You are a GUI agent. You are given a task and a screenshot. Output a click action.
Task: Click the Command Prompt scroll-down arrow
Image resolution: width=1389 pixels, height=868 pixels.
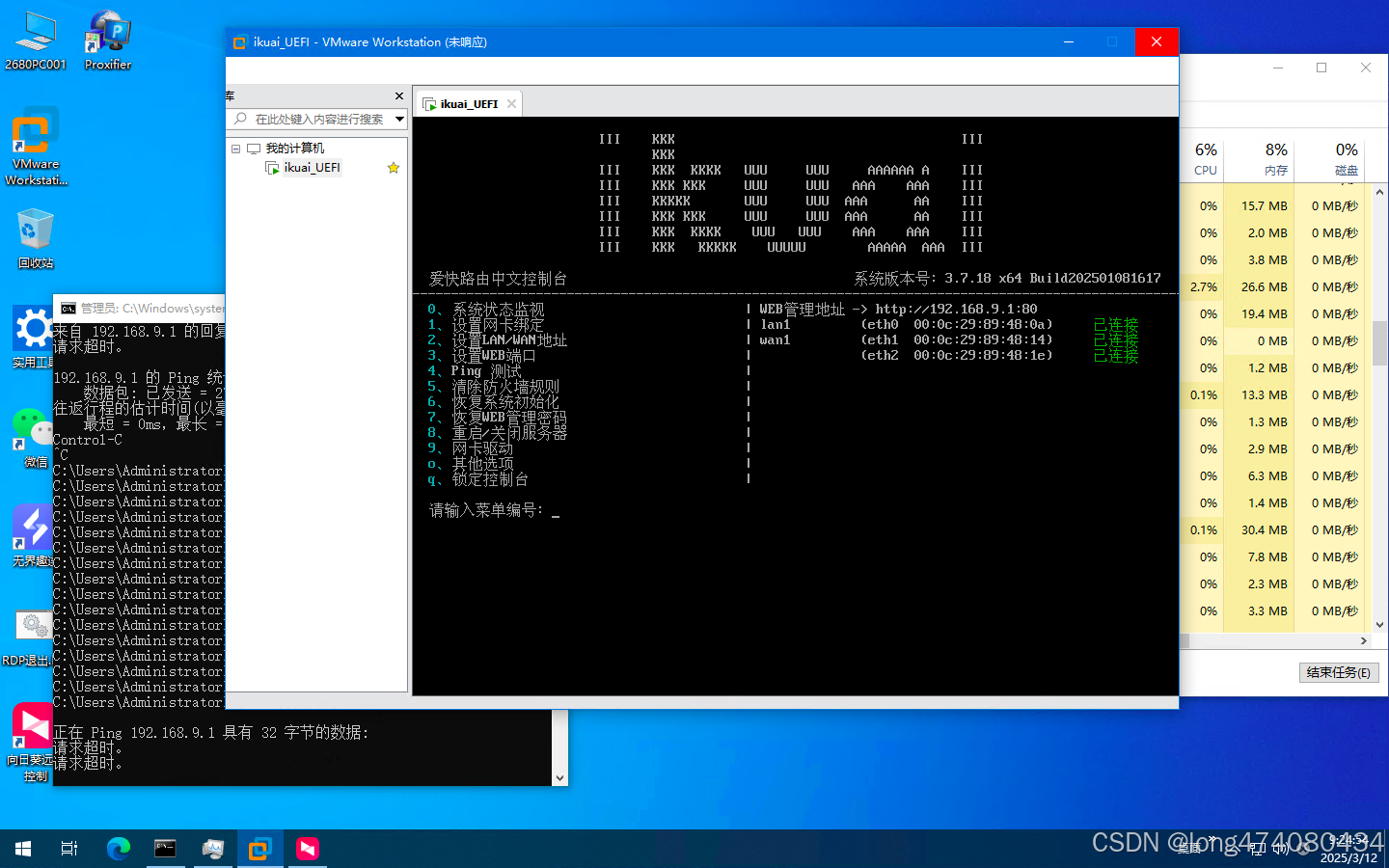coord(559,777)
